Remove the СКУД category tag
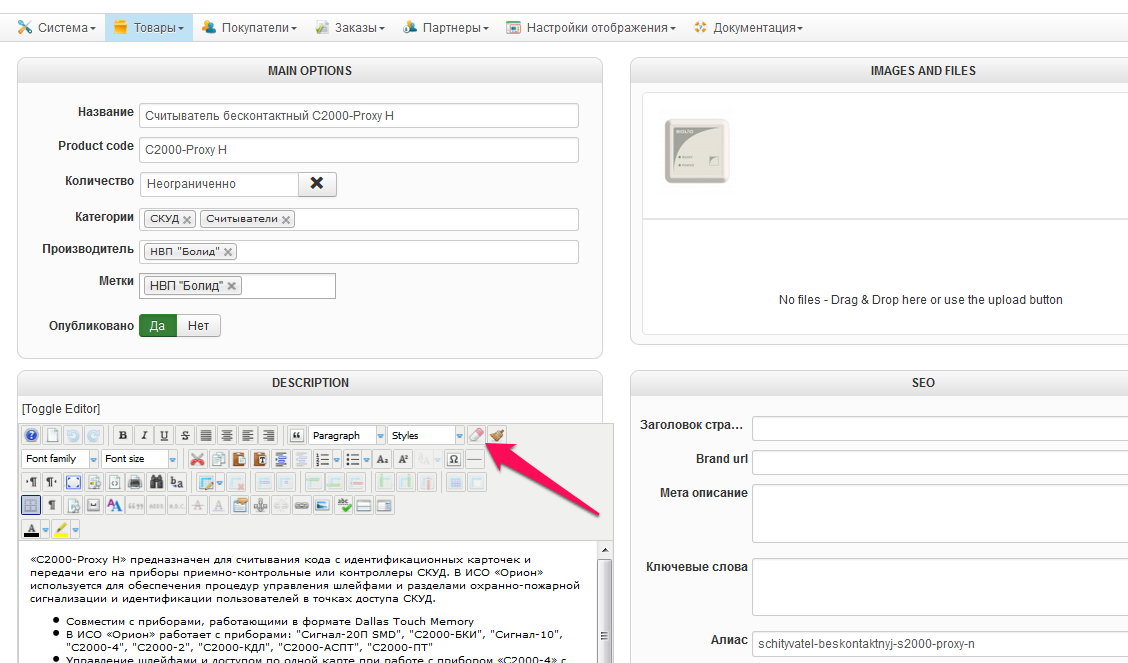The width and height of the screenshot is (1128, 663). 187,220
